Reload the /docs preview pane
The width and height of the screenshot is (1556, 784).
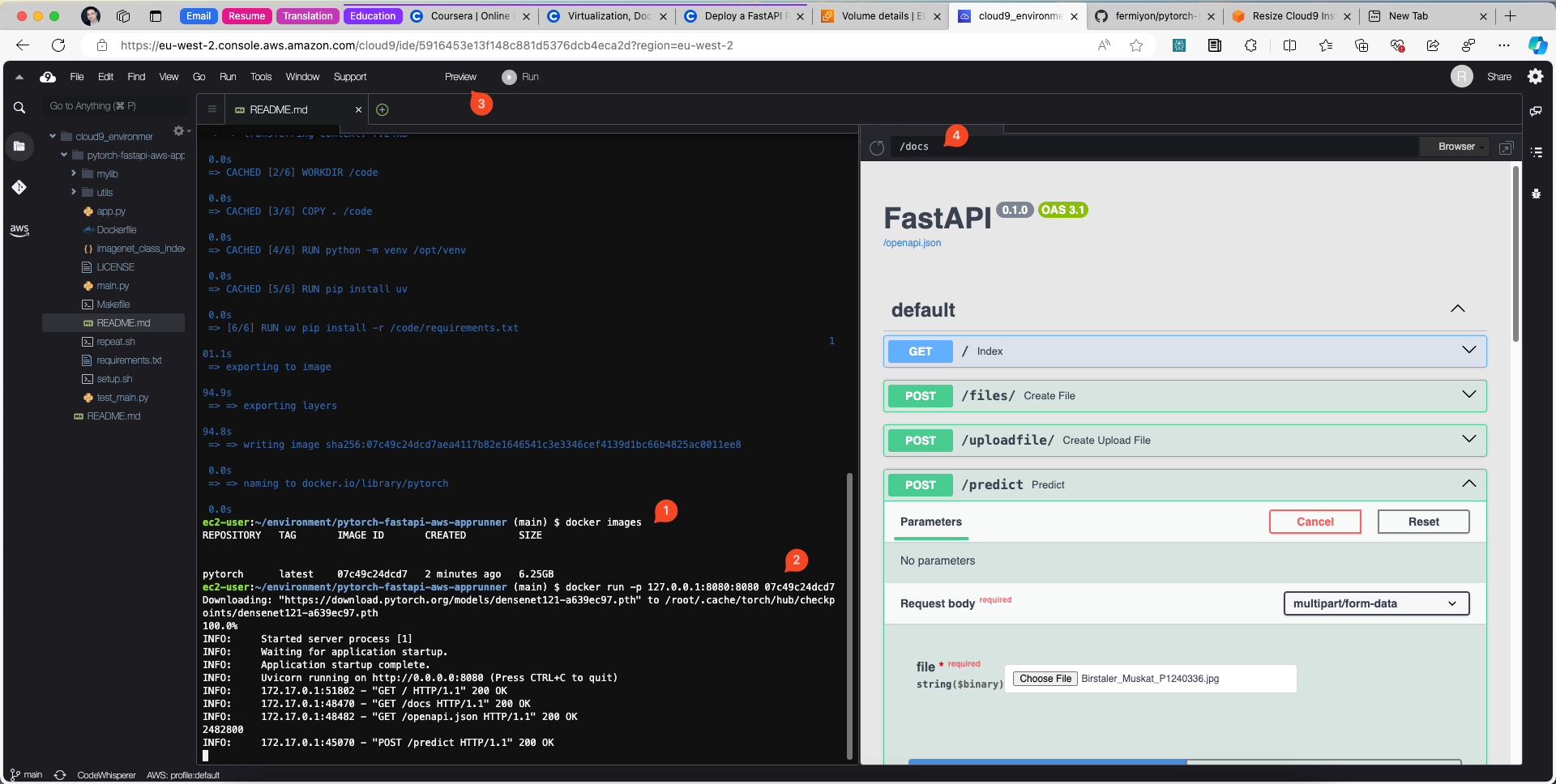(x=877, y=147)
